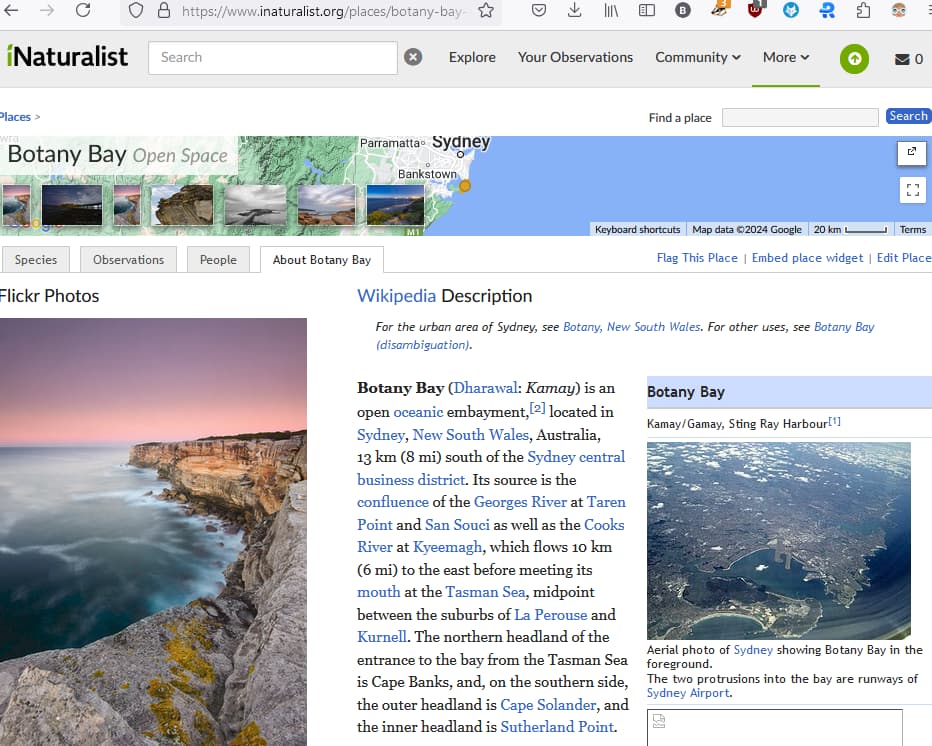Save page to Pocket icon
This screenshot has height=746, width=932.
pyautogui.click(x=539, y=11)
